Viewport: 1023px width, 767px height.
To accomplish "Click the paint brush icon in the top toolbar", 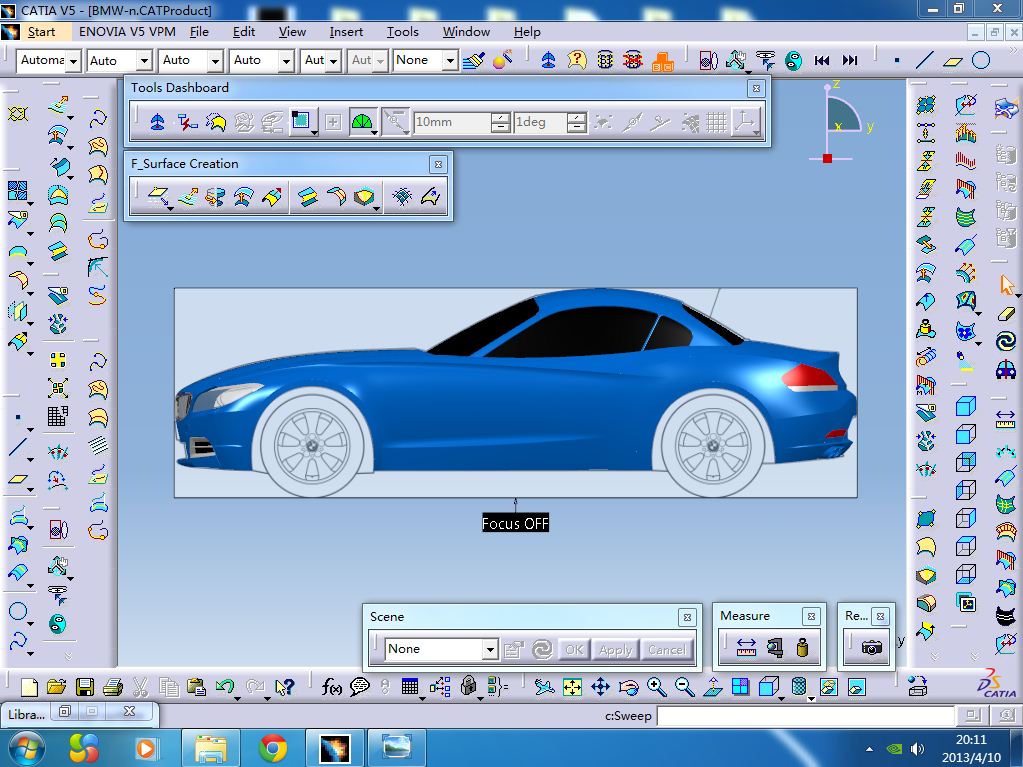I will point(474,60).
